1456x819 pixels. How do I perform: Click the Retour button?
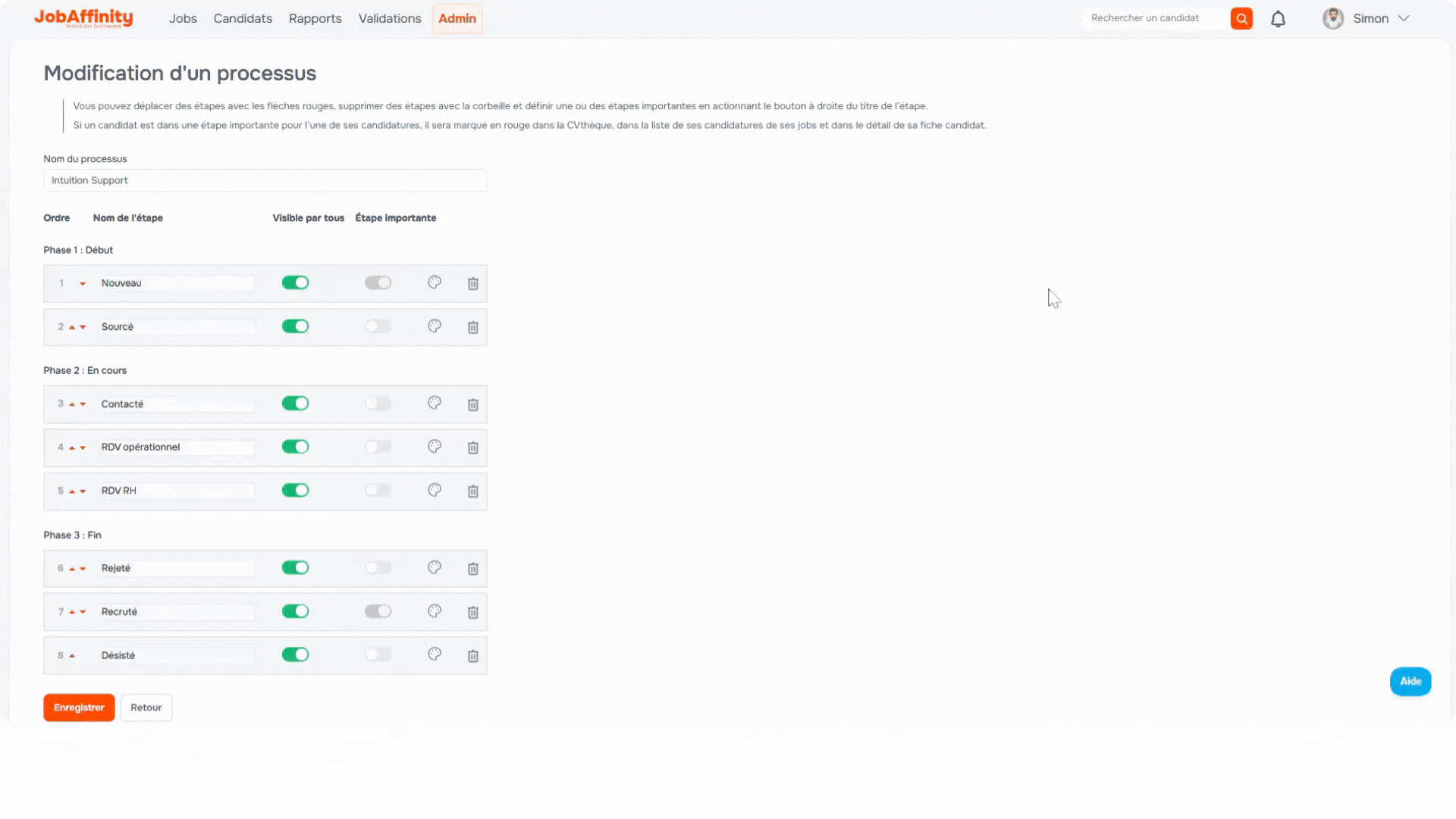[146, 708]
